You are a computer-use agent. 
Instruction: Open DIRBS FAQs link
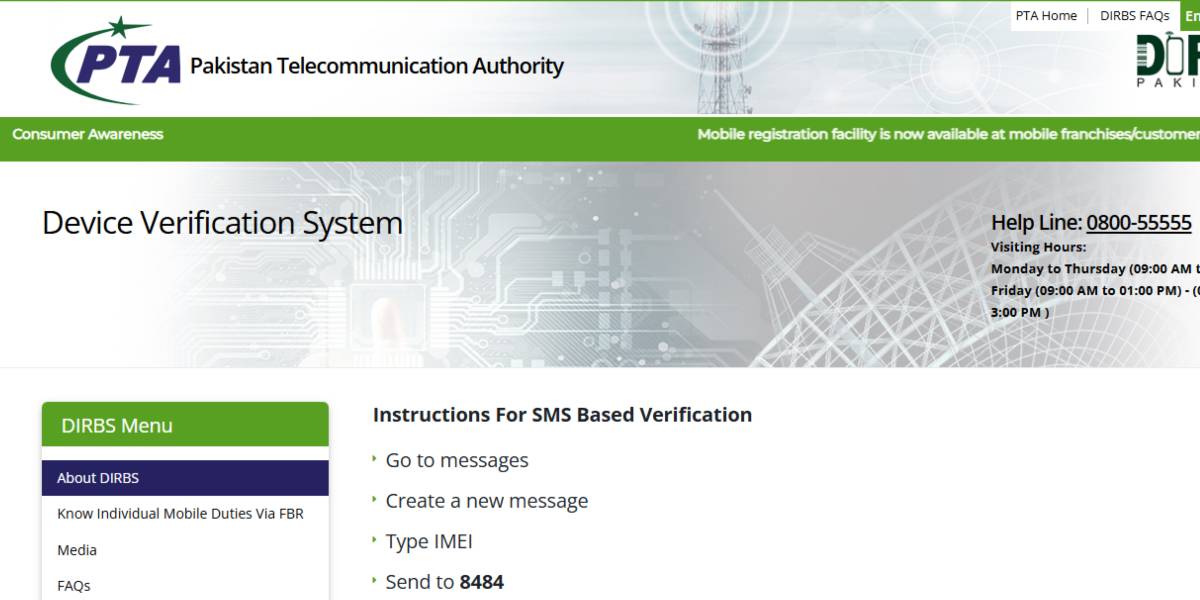(1134, 15)
